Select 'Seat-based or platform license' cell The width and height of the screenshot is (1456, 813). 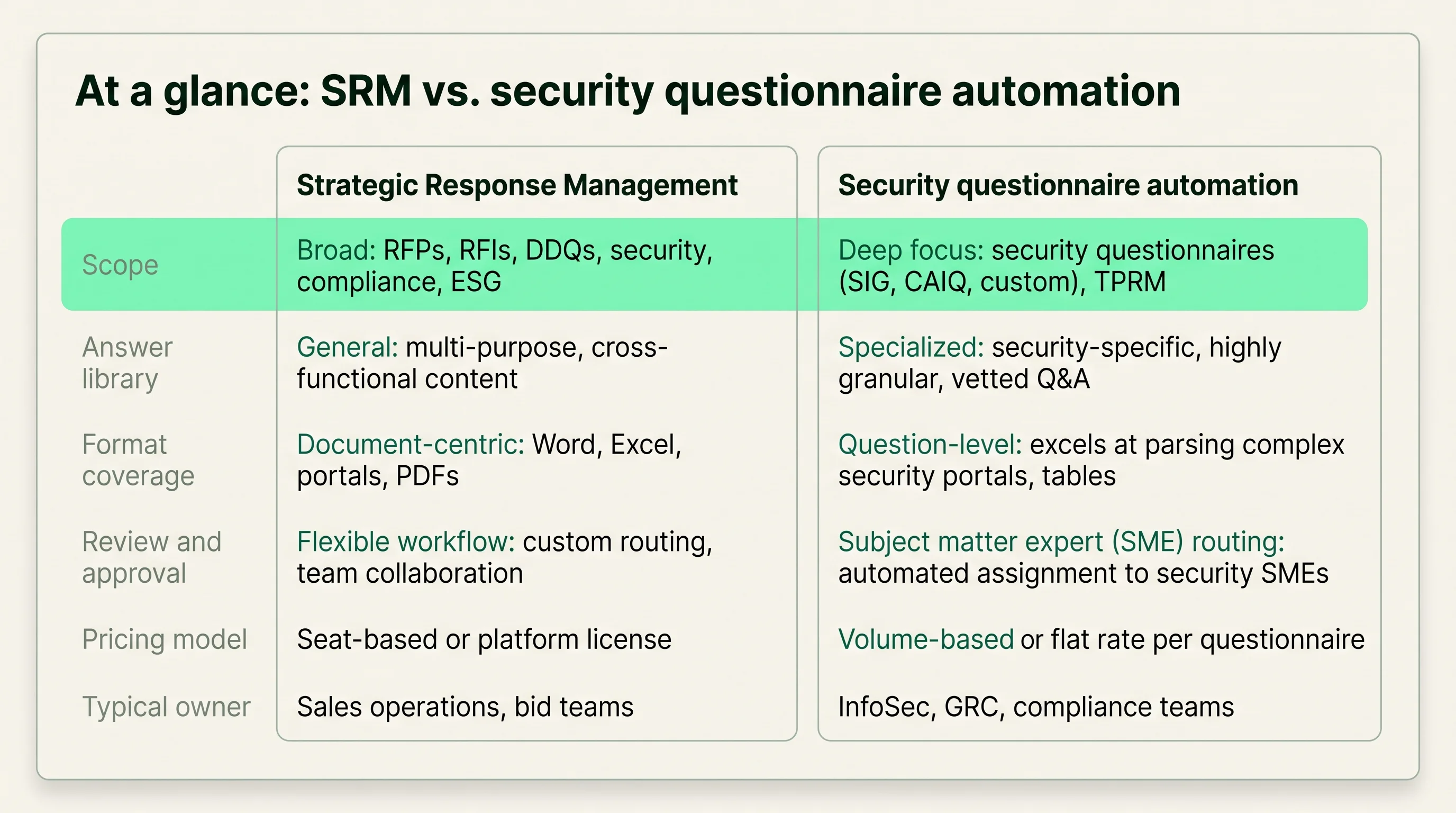[484, 639]
